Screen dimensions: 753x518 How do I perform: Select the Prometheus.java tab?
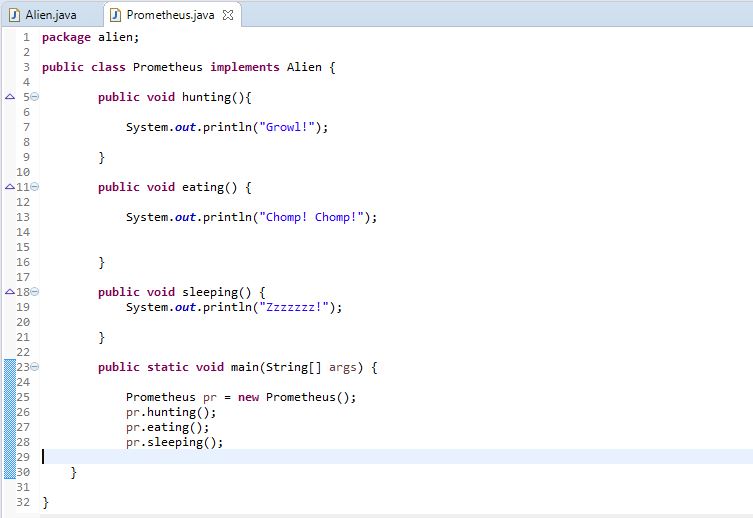(x=170, y=15)
